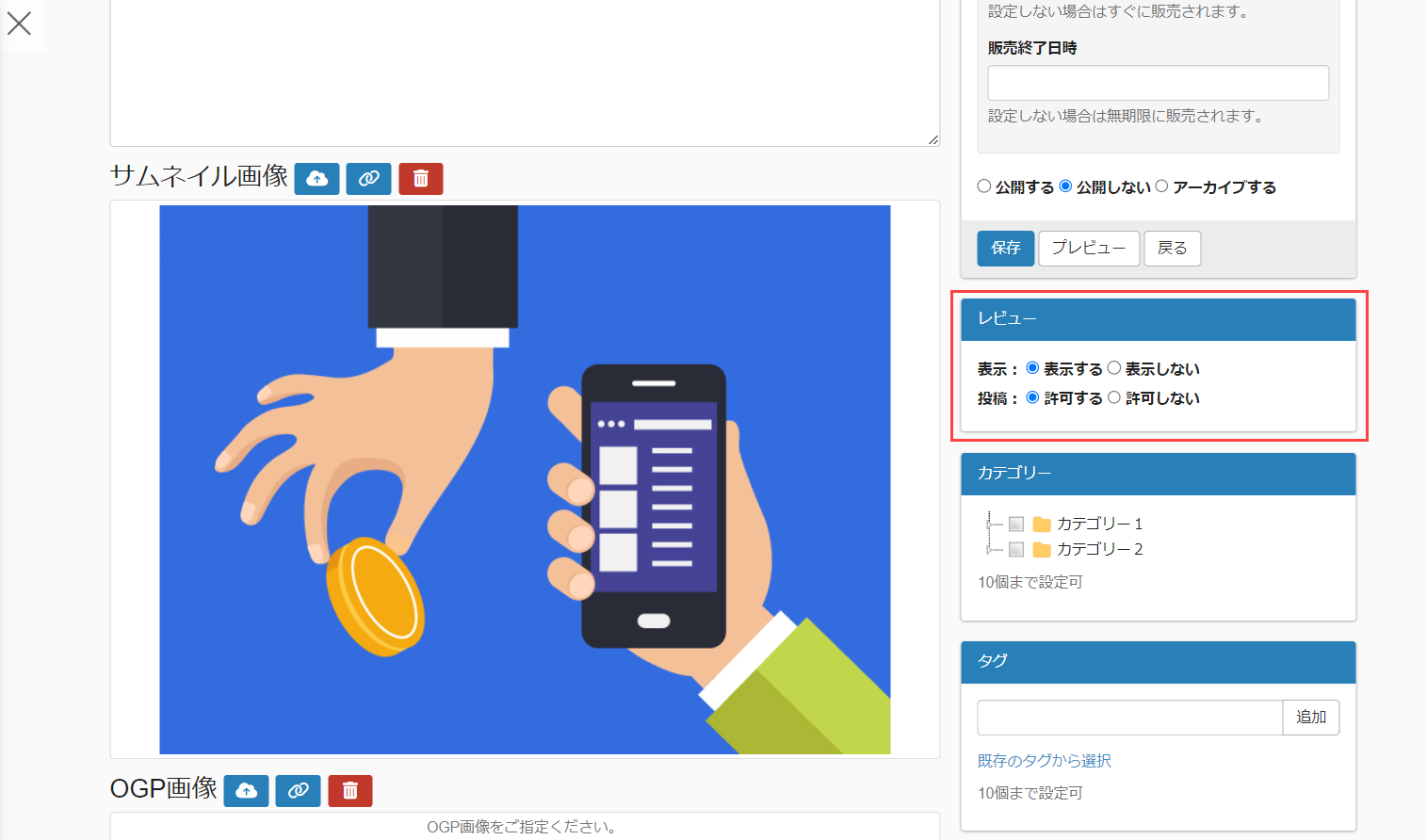Click the thumbnail image upload cloud icon
The height and width of the screenshot is (840, 1427).
(x=316, y=178)
